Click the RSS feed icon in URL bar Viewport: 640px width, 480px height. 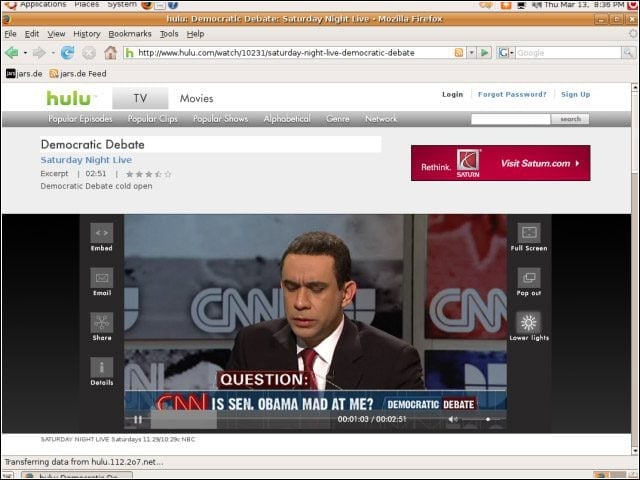[459, 53]
